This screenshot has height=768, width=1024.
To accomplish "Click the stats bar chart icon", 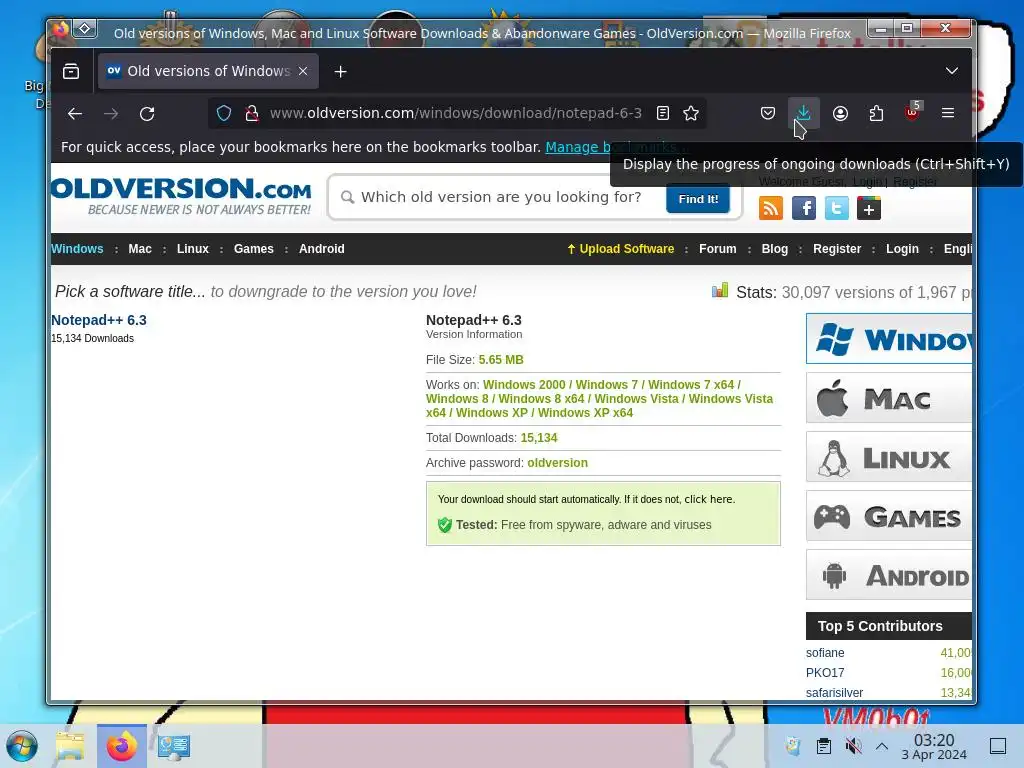I will [720, 291].
